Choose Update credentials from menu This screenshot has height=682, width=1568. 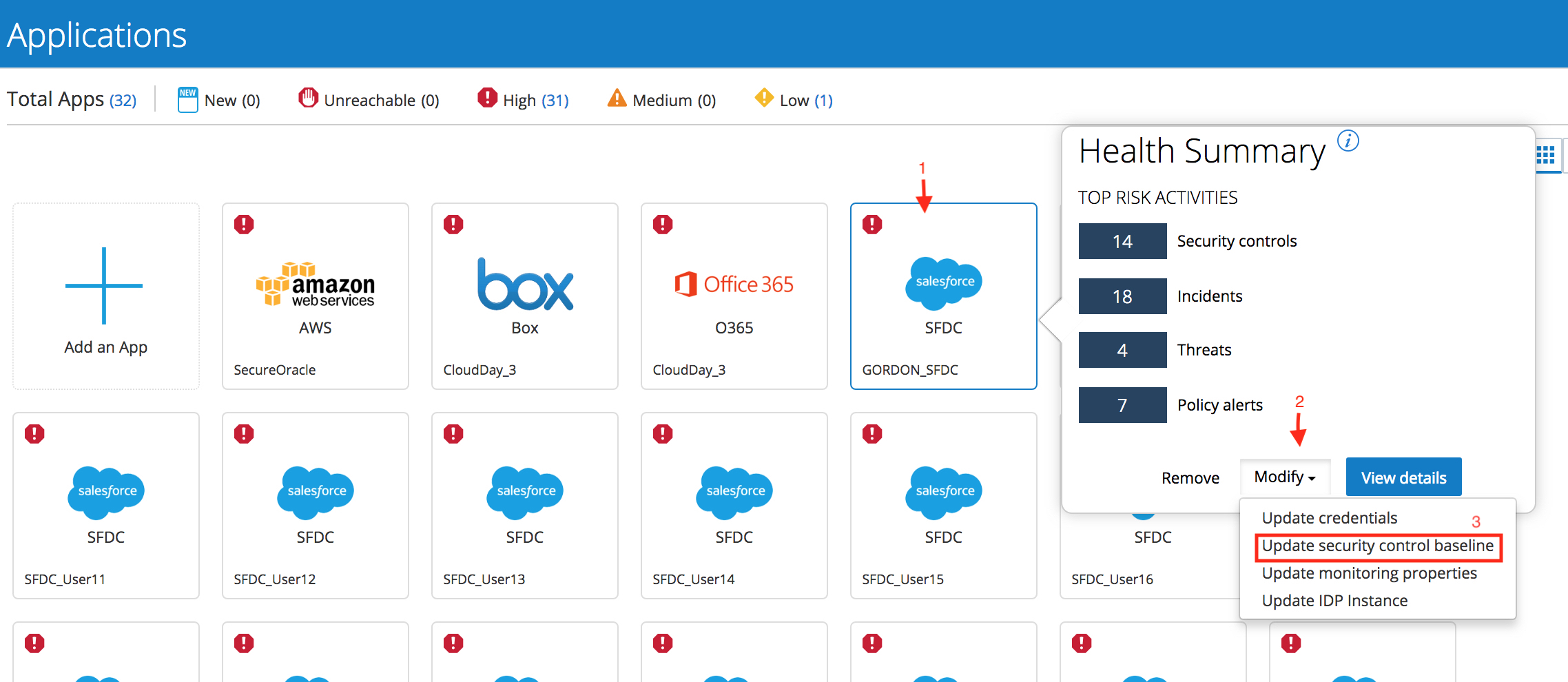pos(1330,518)
